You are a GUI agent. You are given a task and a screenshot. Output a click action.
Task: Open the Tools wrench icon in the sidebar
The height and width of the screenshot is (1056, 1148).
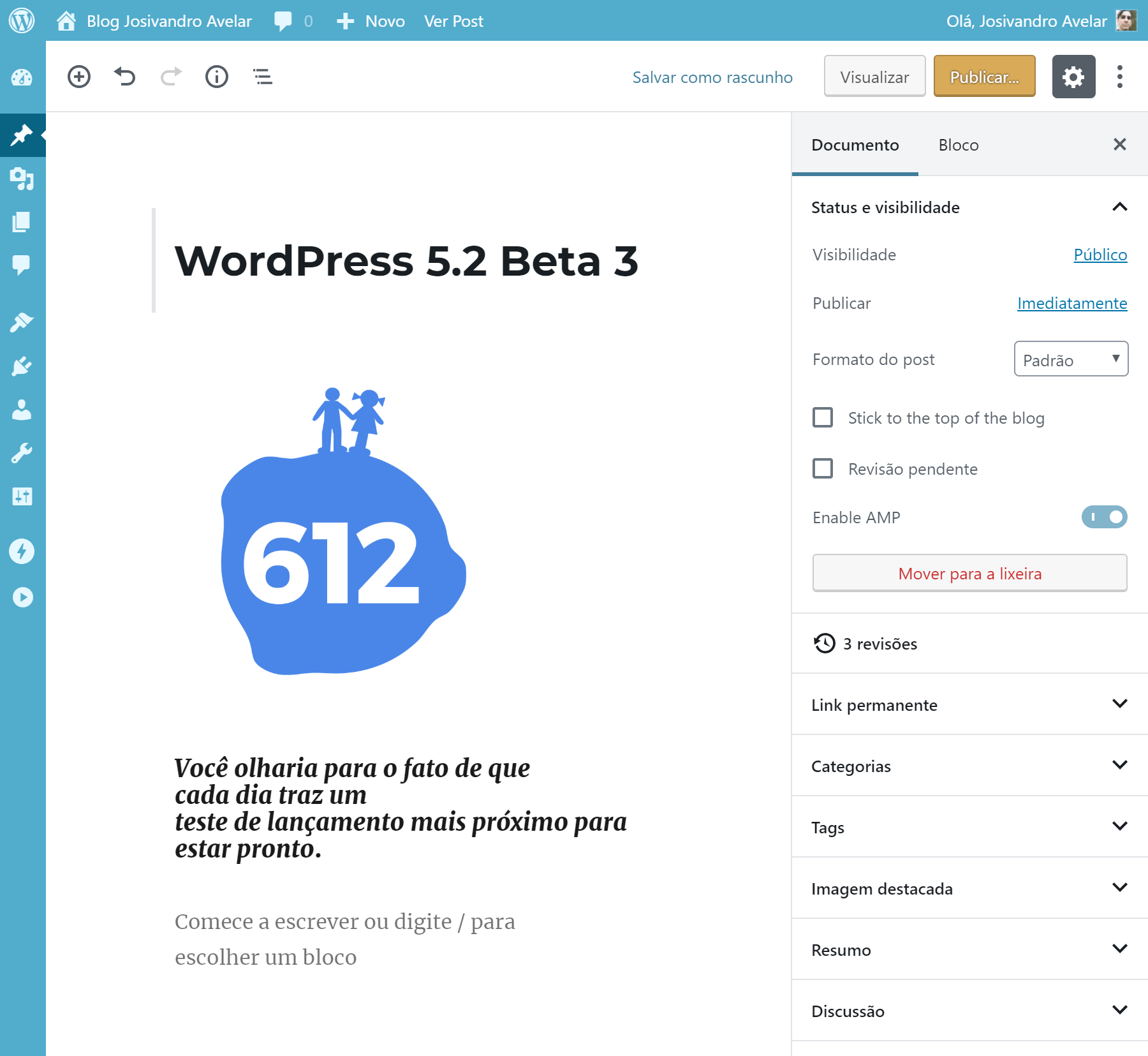point(22,453)
